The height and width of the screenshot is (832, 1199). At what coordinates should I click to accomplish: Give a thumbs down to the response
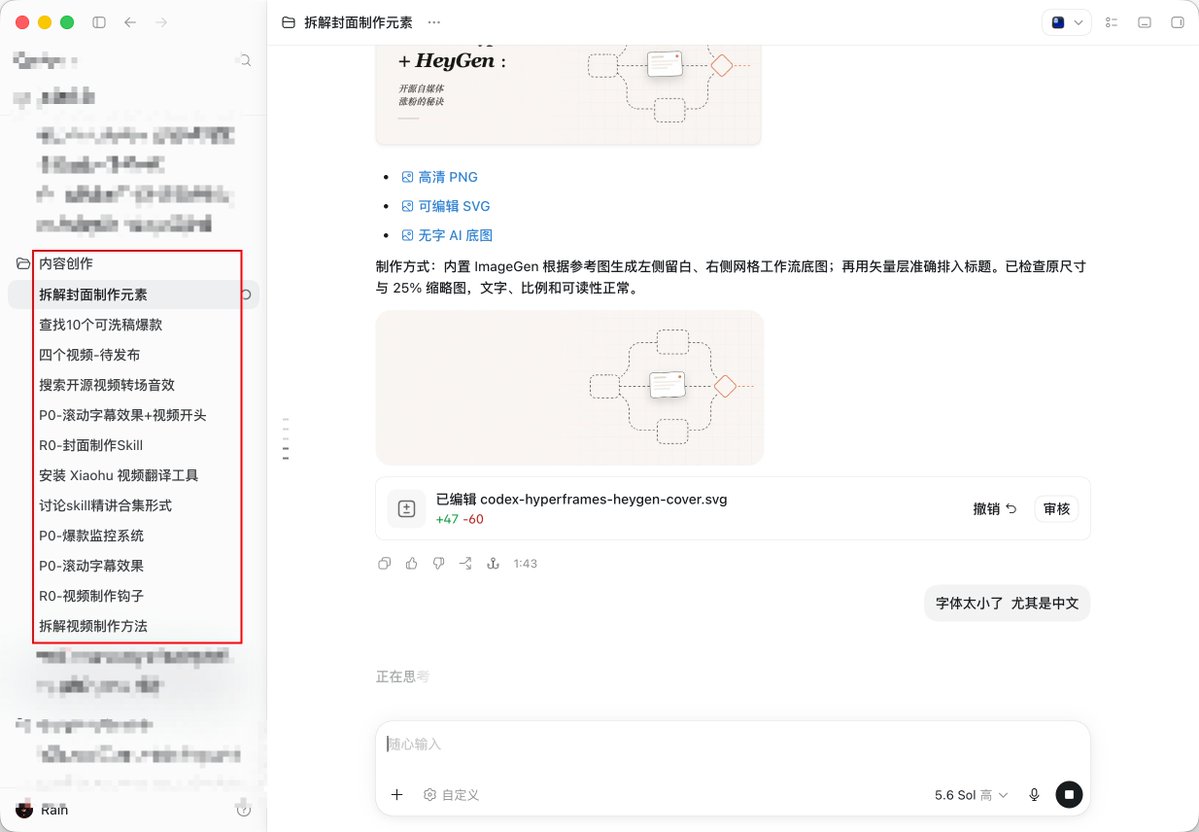(438, 564)
